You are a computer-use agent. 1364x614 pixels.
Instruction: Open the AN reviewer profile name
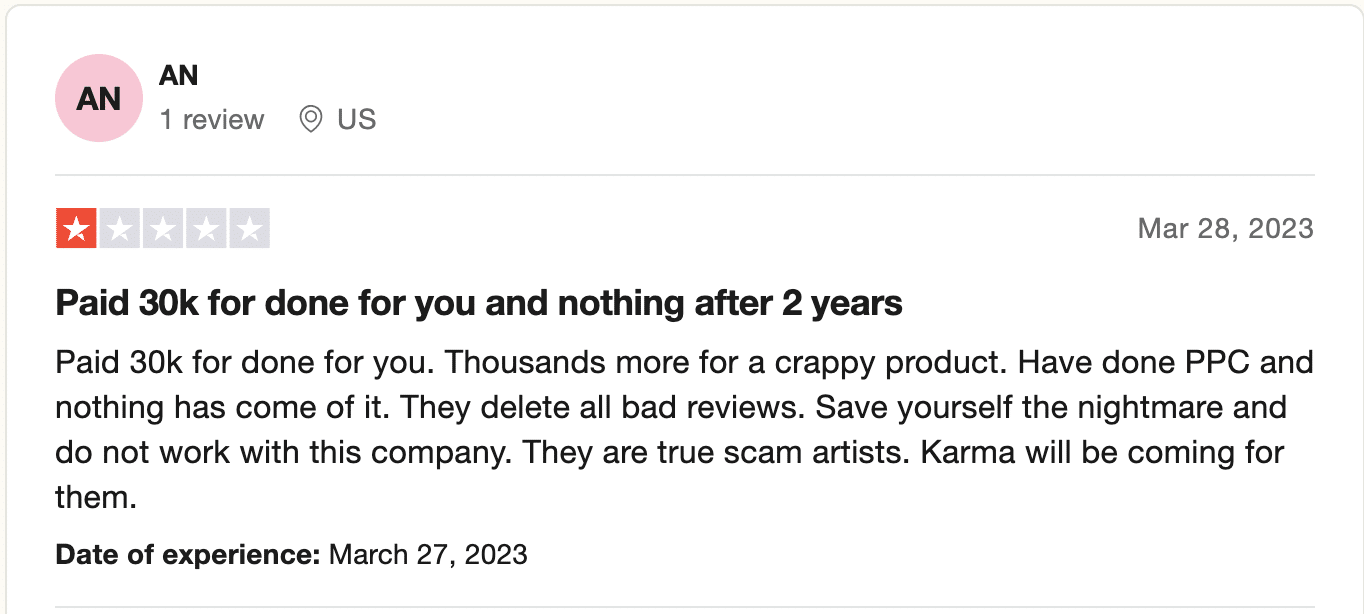click(x=179, y=75)
